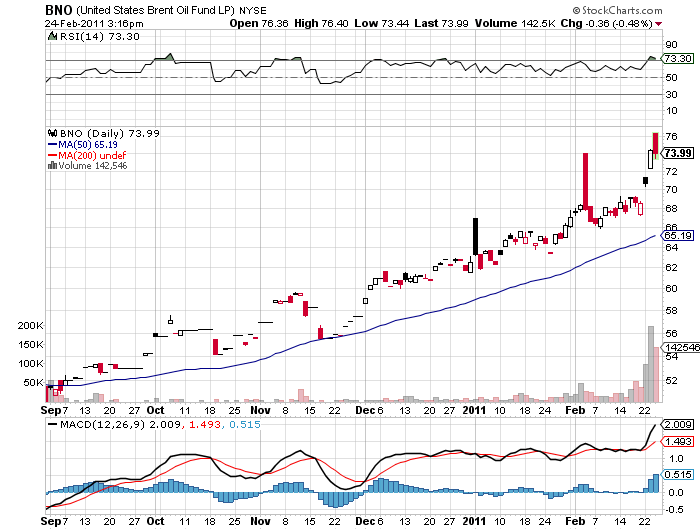Click the Open 76.36 value
Screen dimensions: 700x530
(x=258, y=23)
